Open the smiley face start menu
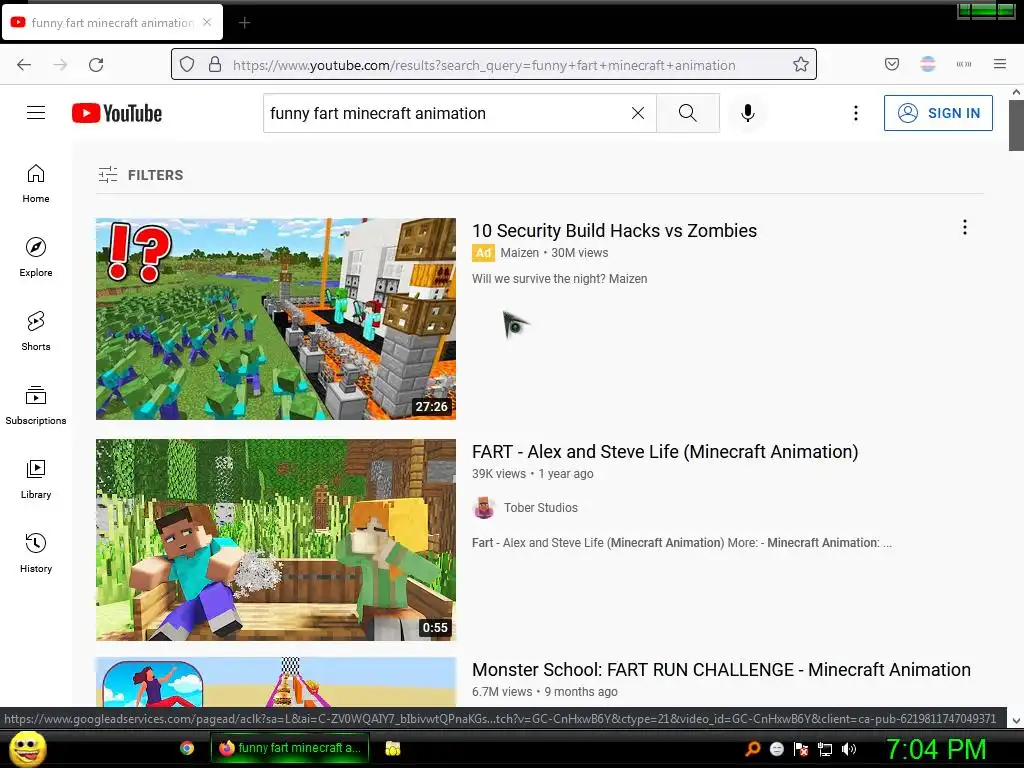Image resolution: width=1024 pixels, height=768 pixels. [x=27, y=748]
